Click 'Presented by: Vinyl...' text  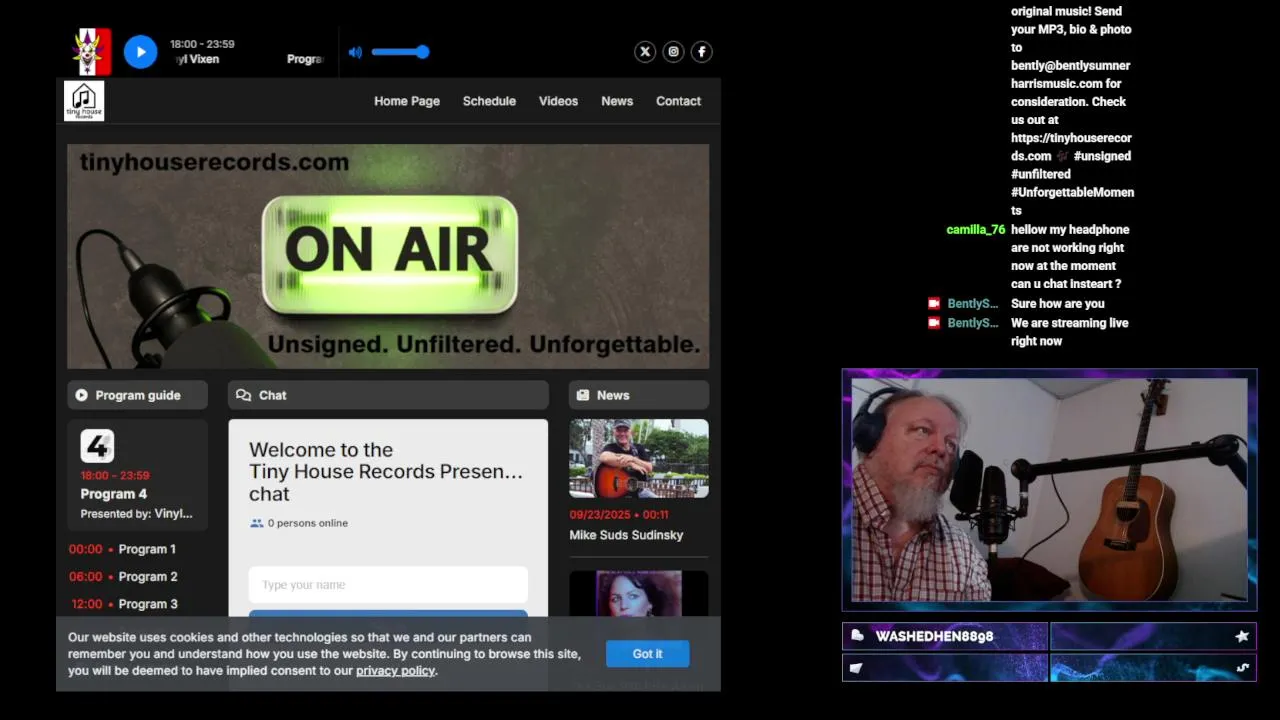point(136,514)
